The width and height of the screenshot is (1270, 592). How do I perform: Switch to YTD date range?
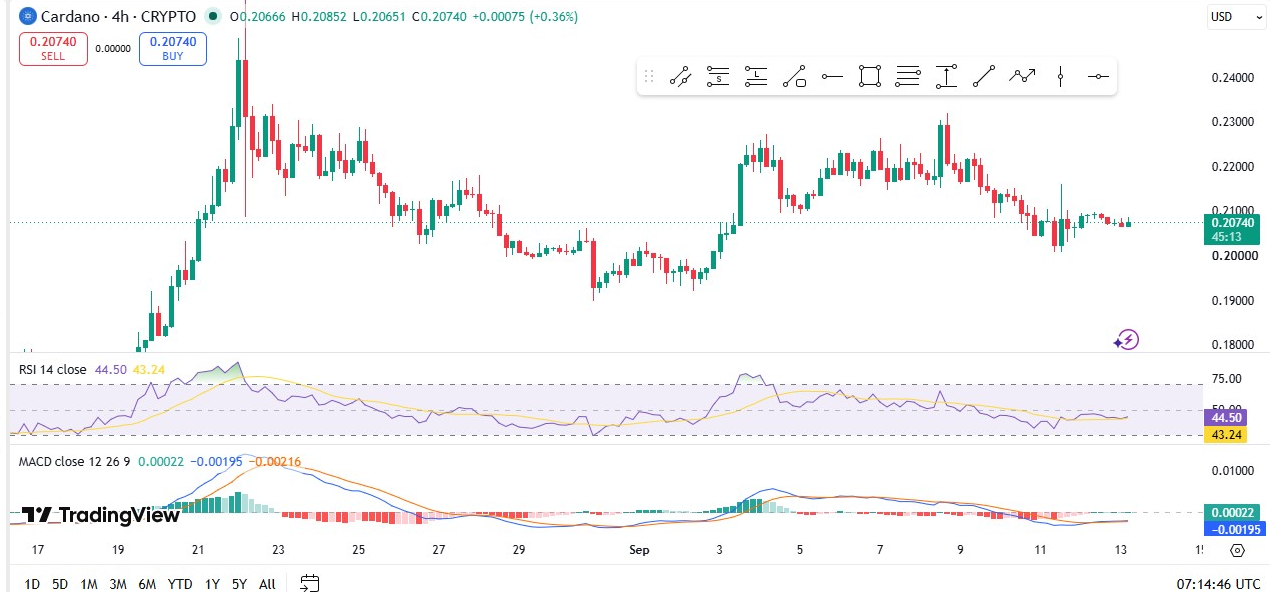click(180, 584)
